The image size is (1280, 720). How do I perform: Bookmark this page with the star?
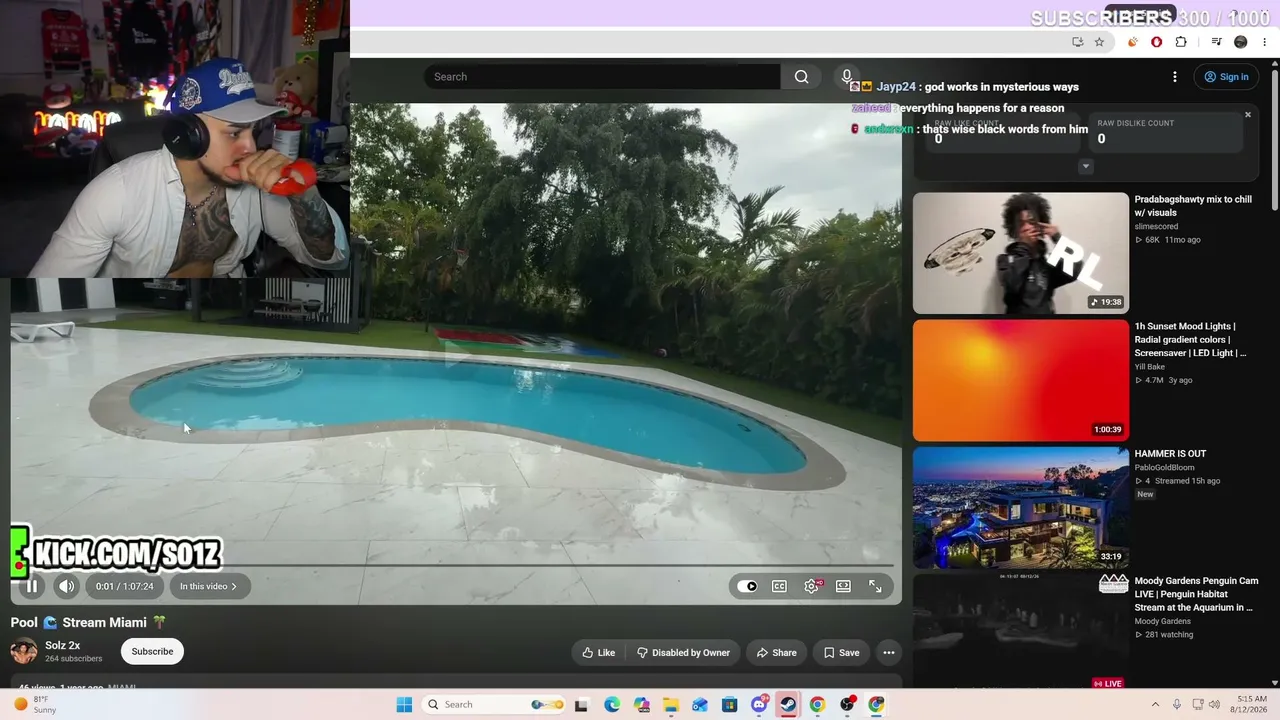tap(1099, 42)
